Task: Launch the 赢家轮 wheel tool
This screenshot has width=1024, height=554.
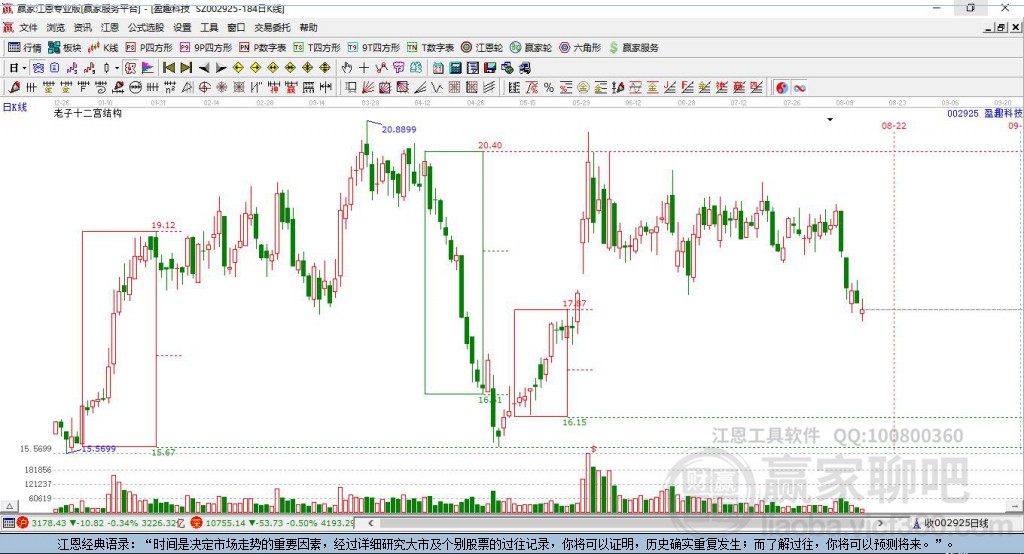Action: coord(531,48)
